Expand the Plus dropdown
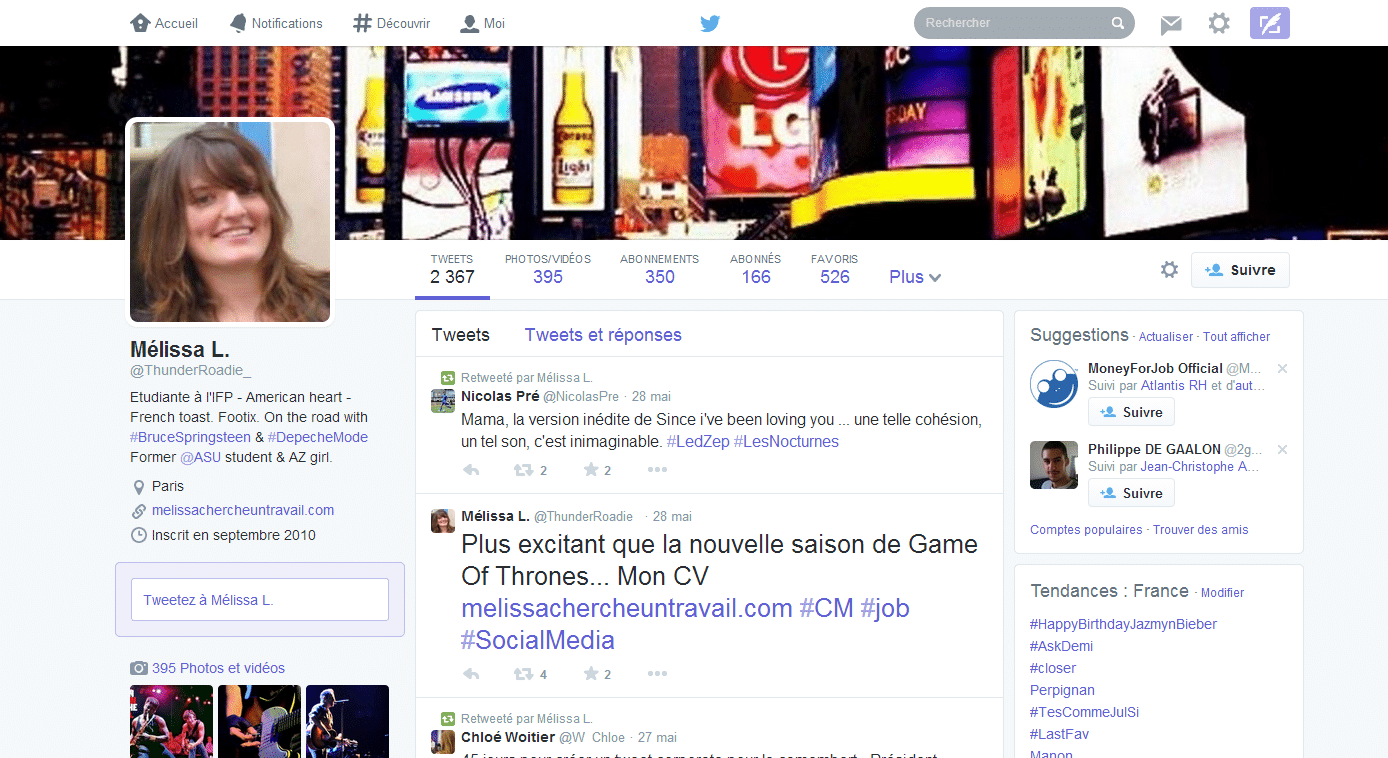 coord(915,277)
